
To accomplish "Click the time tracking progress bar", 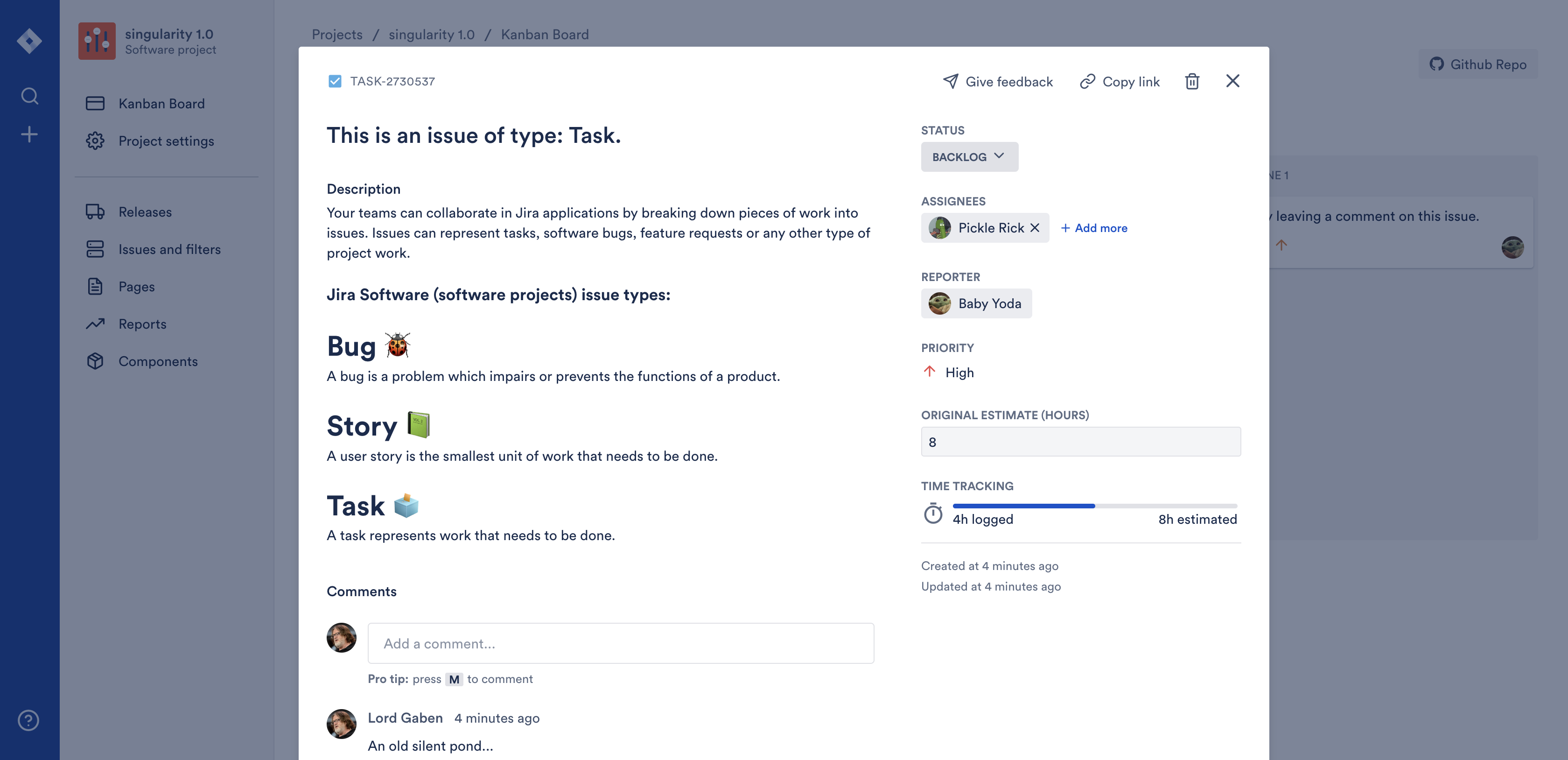I will pyautogui.click(x=1094, y=506).
